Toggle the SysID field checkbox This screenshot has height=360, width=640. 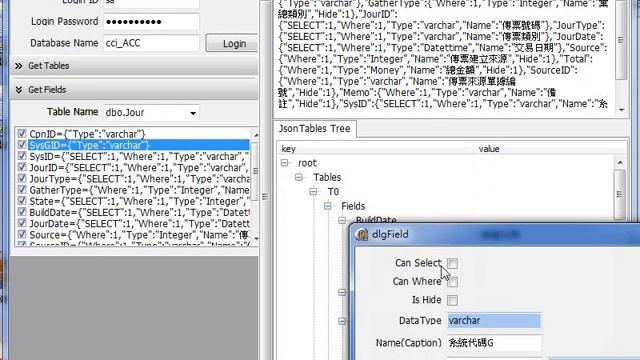click(22, 156)
